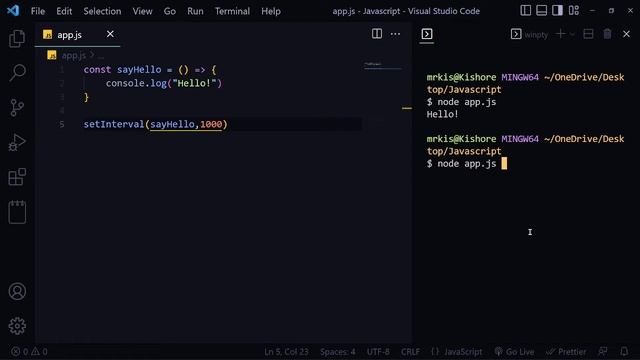
Task: Show errors and warnings in status bar
Action: coord(29,351)
